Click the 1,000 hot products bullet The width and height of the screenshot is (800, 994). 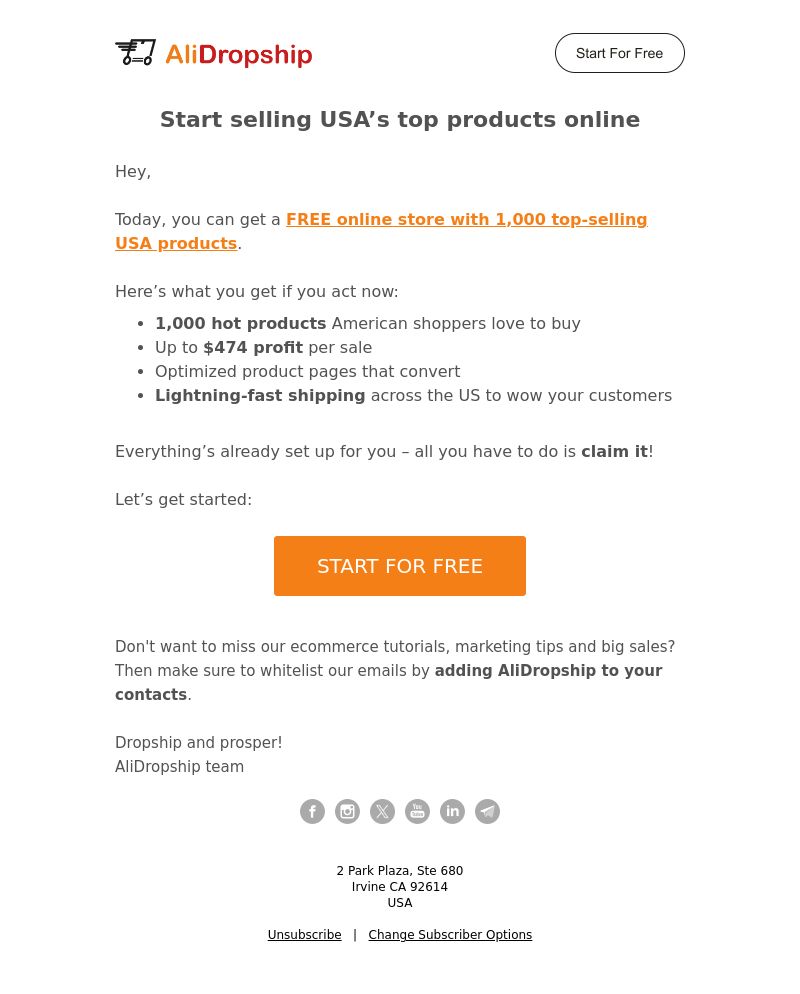(x=368, y=323)
